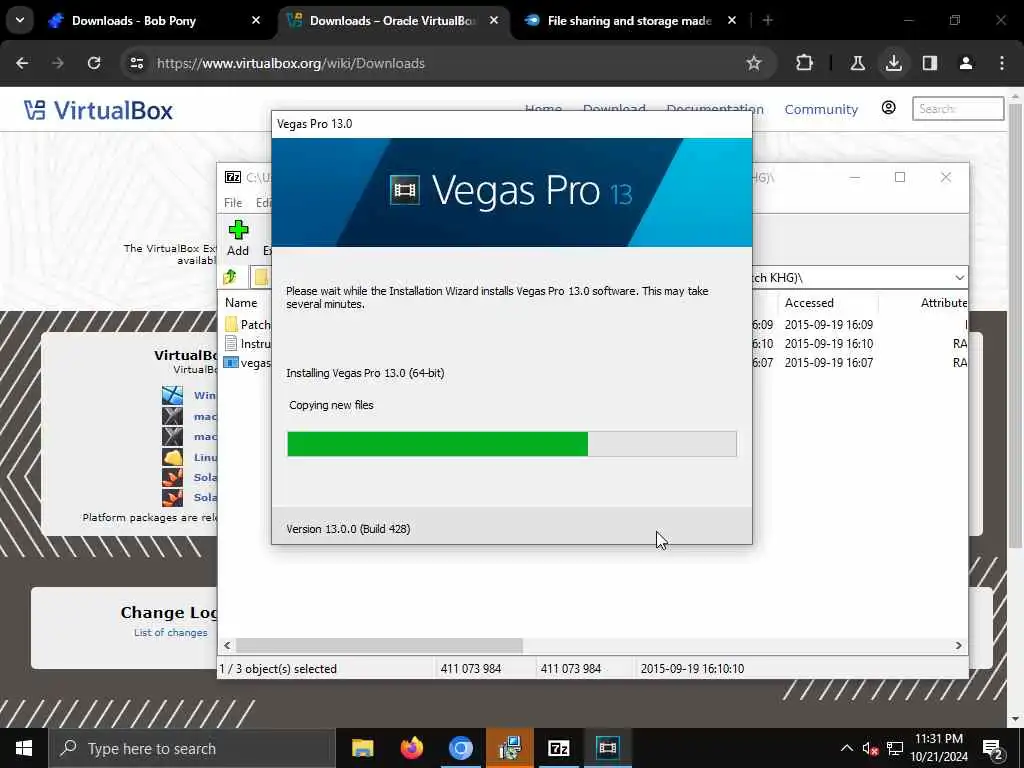The width and height of the screenshot is (1024, 768).
Task: Toggle the browser side panel icon
Action: 930,63
